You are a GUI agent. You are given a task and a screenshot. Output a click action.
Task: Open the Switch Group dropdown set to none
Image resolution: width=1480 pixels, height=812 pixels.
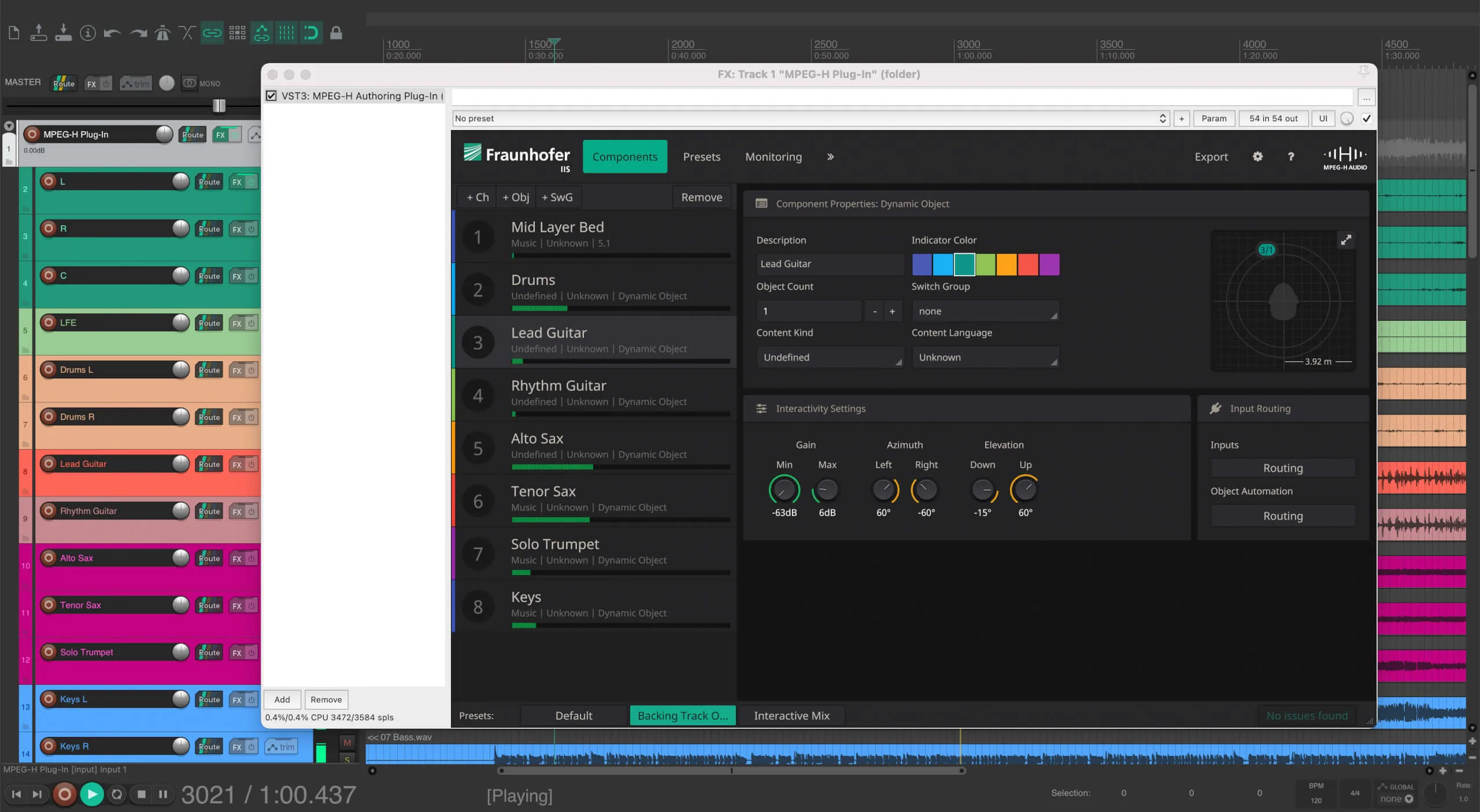point(985,310)
